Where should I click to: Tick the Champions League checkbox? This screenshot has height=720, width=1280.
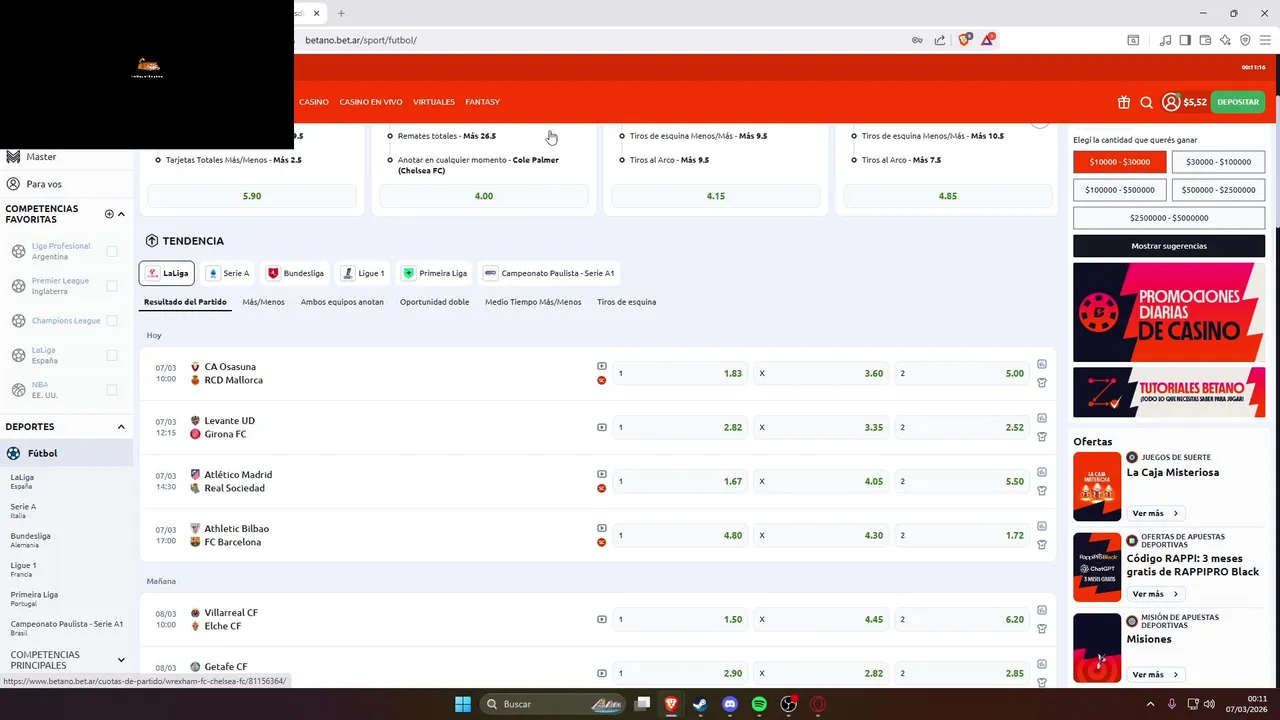pos(112,321)
